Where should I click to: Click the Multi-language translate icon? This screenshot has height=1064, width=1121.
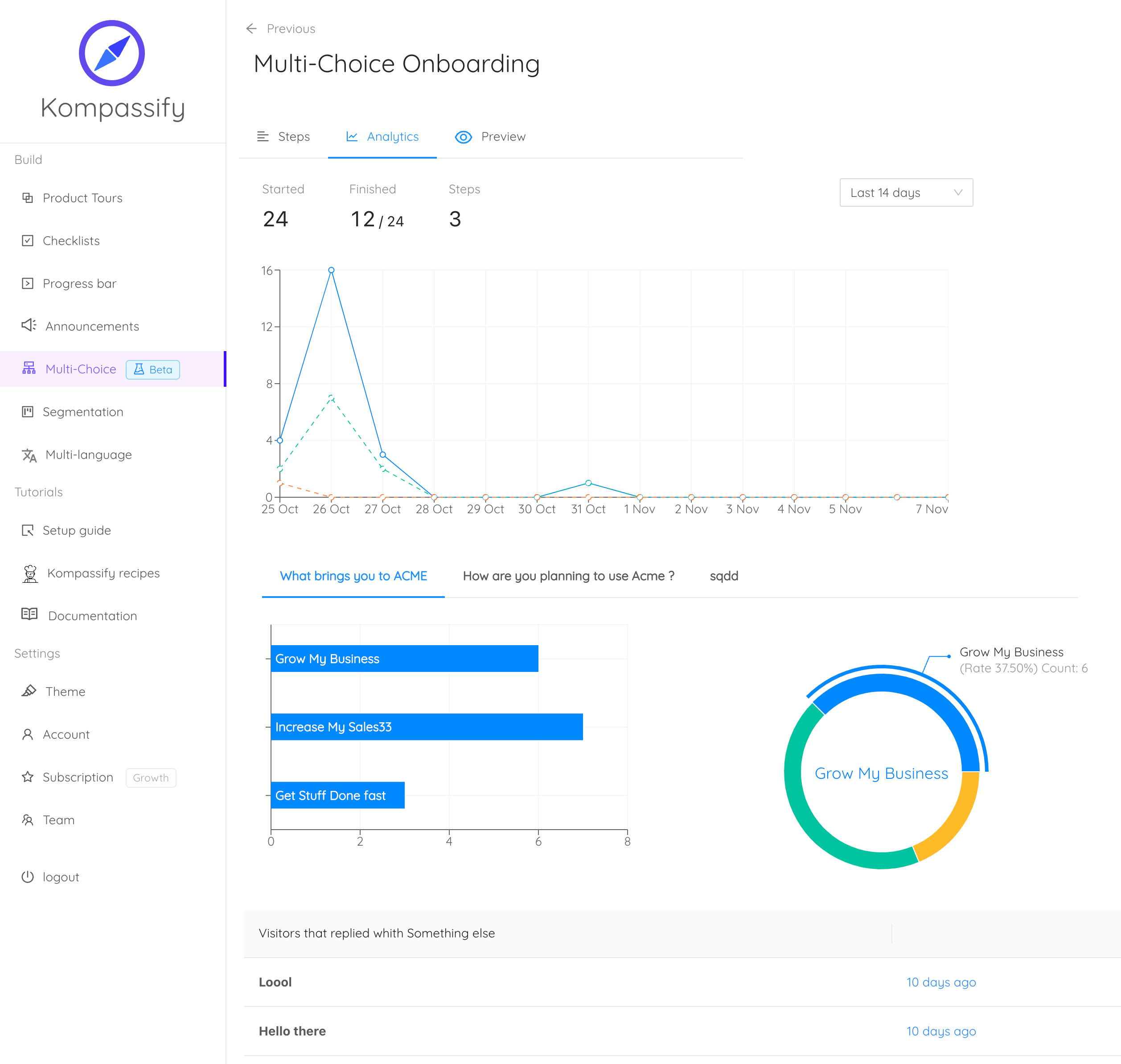coord(29,455)
